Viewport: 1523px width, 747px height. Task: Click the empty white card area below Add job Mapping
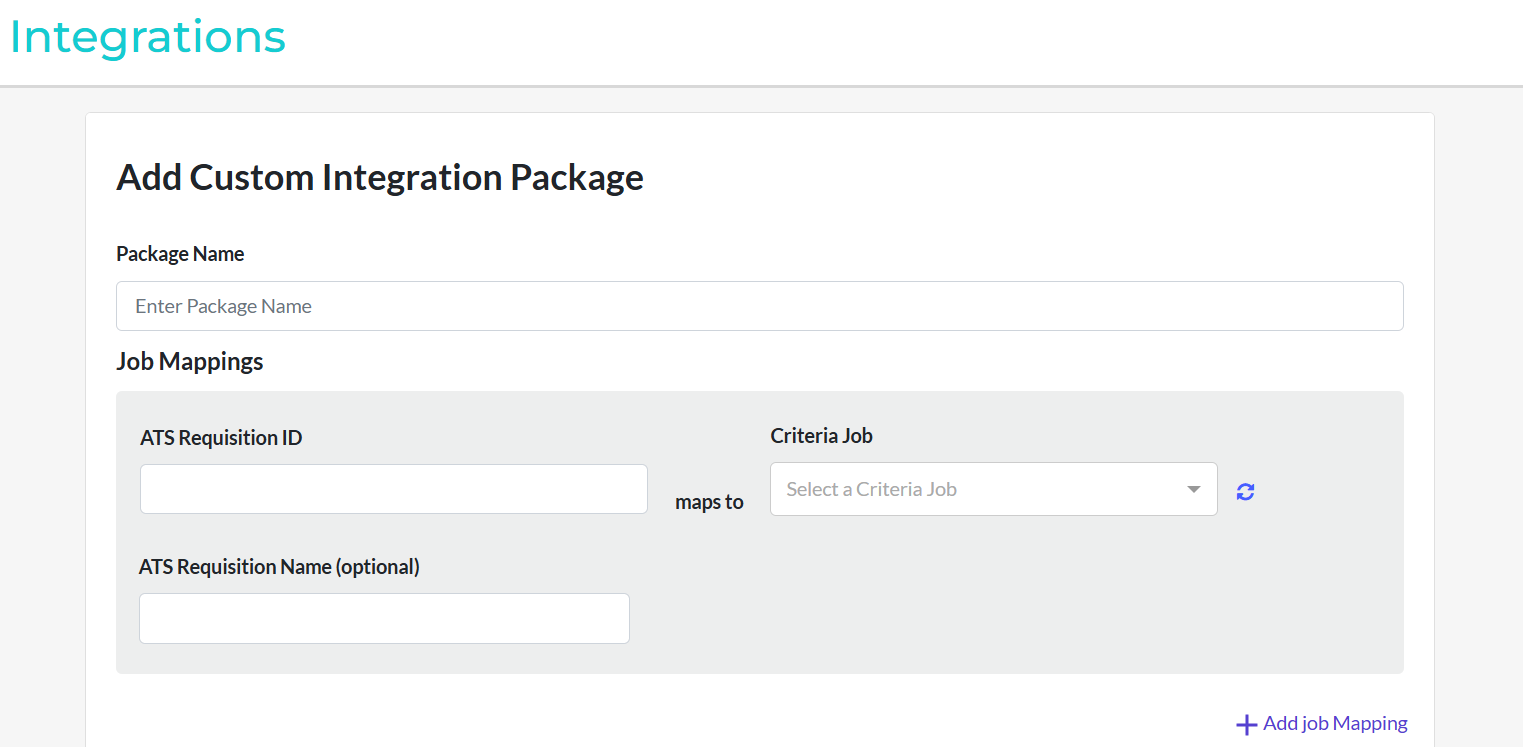(x=700, y=725)
